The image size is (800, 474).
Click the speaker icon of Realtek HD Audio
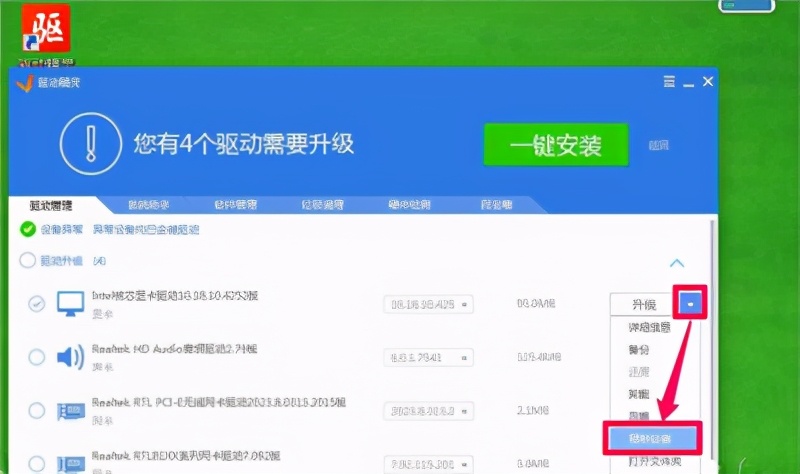tap(70, 357)
